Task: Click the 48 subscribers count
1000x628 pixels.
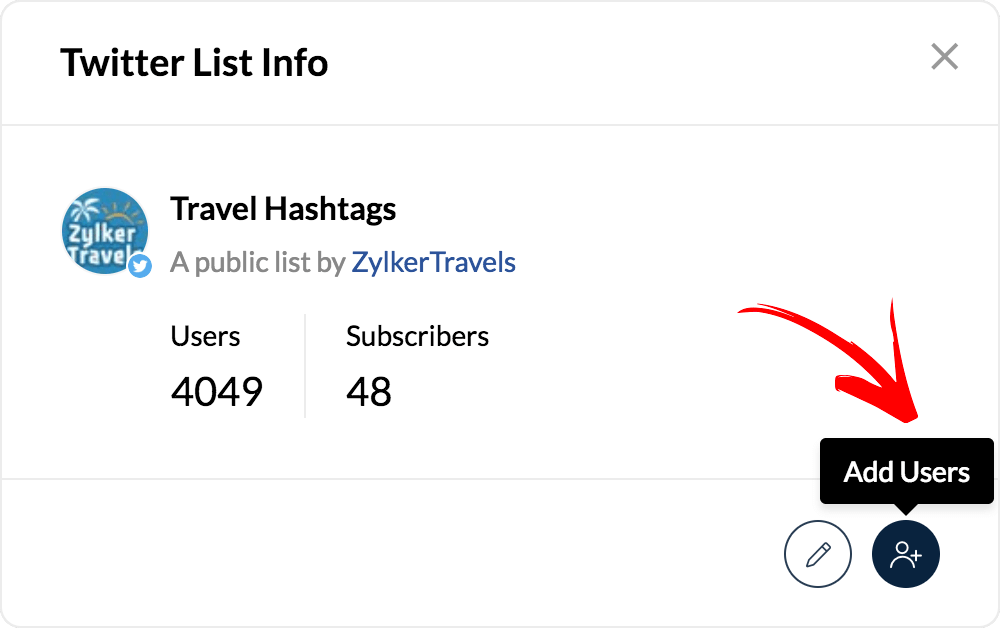Action: 369,391
